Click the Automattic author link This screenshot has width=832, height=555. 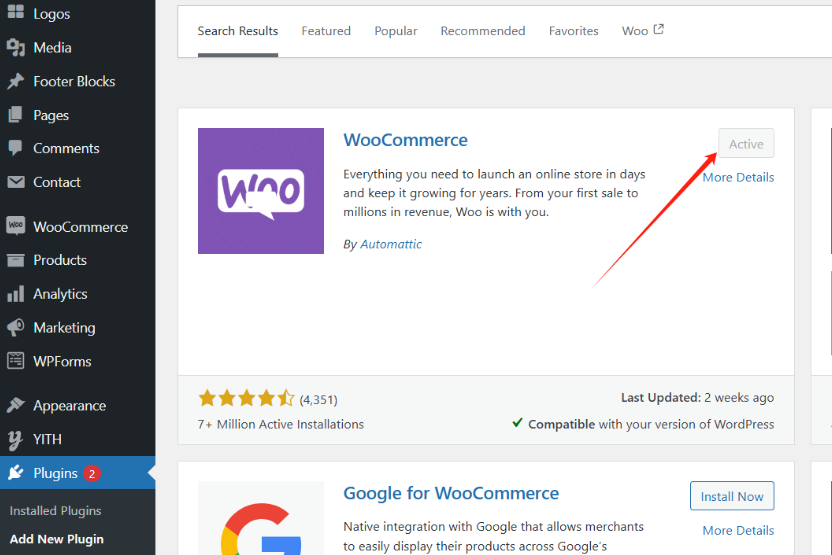391,244
